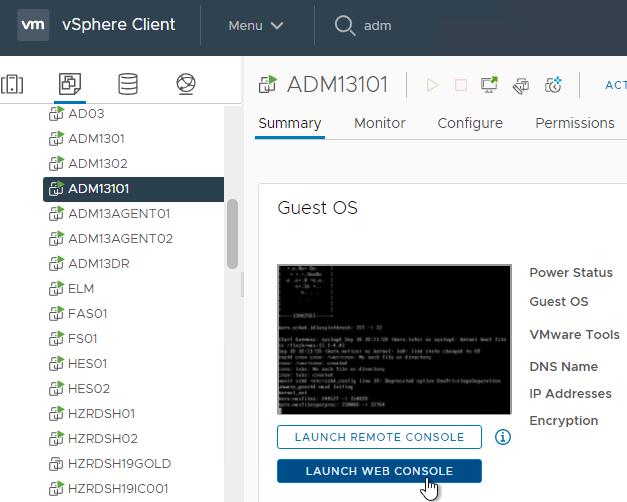Click the remote console info icon

coord(503,437)
